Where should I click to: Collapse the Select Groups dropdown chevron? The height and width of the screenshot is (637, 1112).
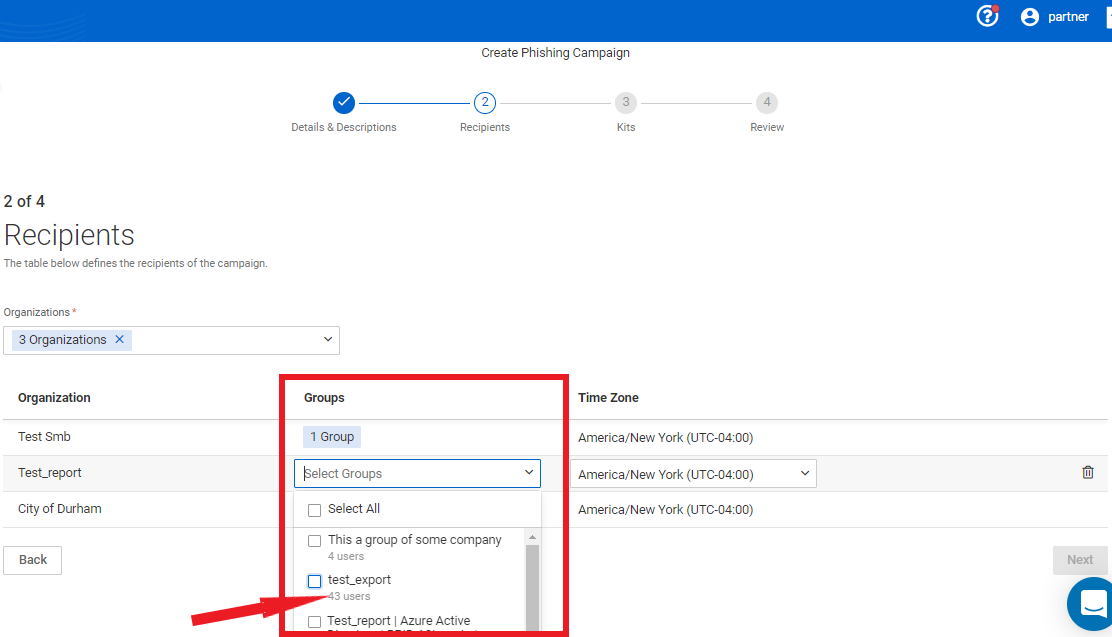pos(528,472)
